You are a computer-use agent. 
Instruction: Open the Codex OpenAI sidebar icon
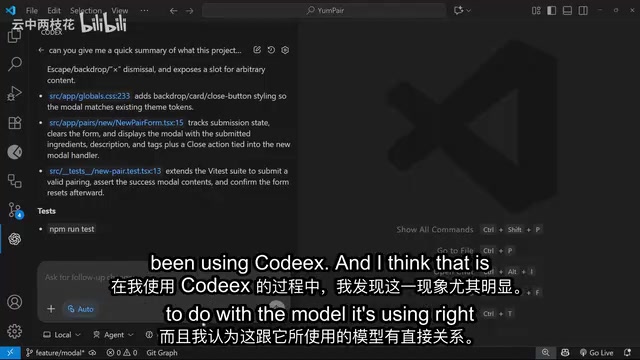click(x=15, y=239)
